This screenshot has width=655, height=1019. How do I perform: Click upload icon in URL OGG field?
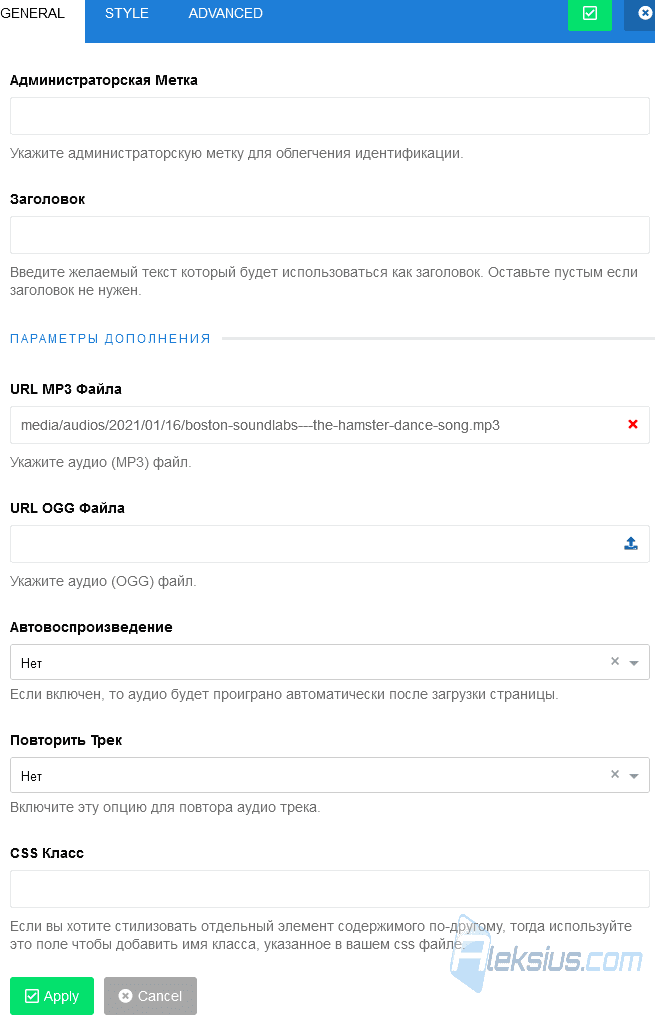click(630, 543)
